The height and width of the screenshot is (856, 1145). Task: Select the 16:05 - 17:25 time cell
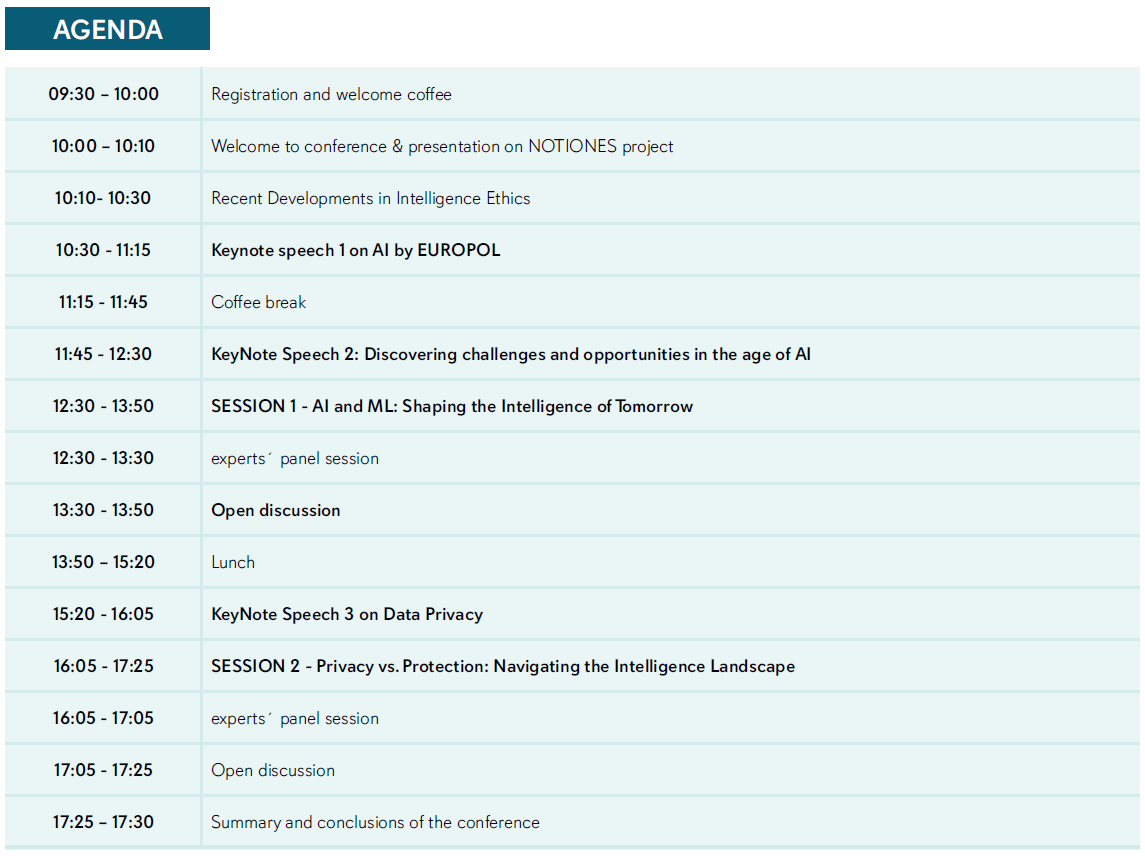103,666
